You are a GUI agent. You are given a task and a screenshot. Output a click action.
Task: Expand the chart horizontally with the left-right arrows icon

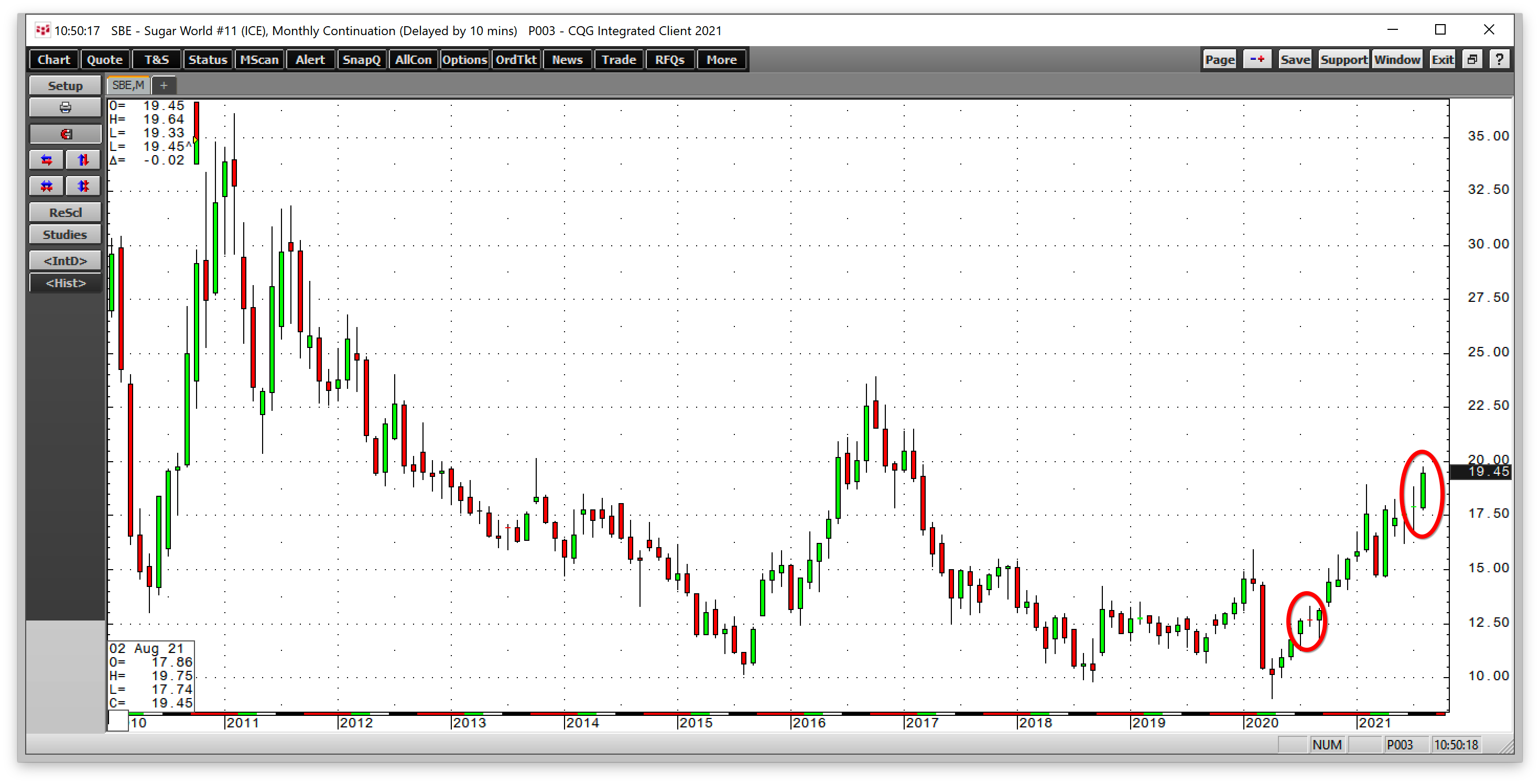pos(47,160)
